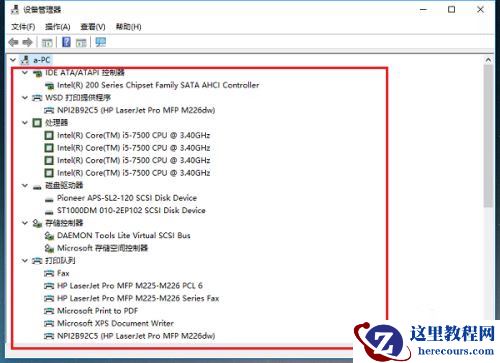Select ST1000DM 010-2EP102 SCSI Disk Device
This screenshot has height=363, width=500.
click(x=131, y=211)
